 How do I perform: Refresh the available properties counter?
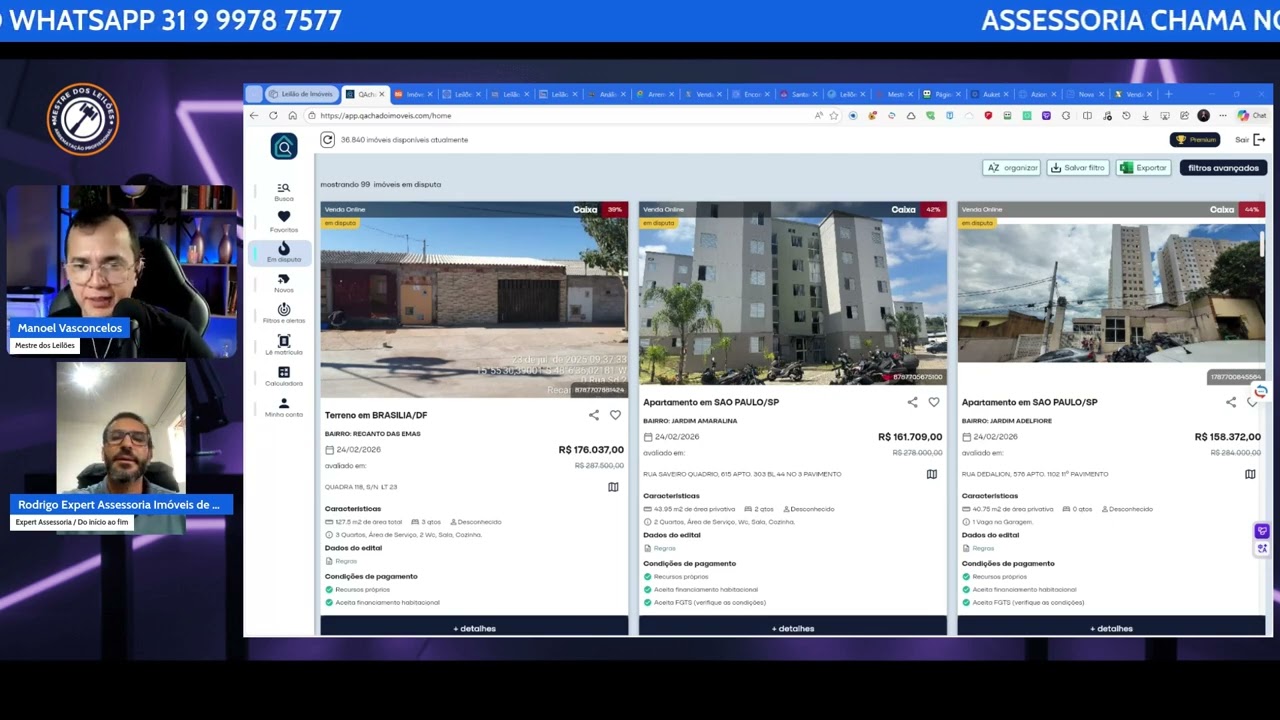[x=327, y=140]
